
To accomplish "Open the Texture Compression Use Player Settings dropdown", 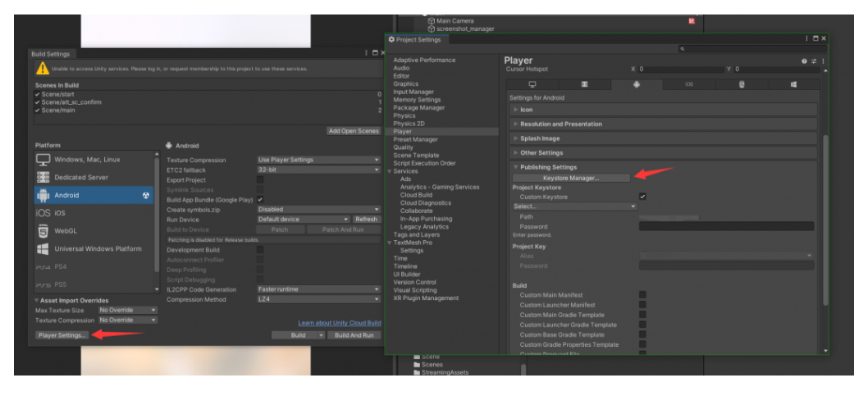I will click(319, 160).
